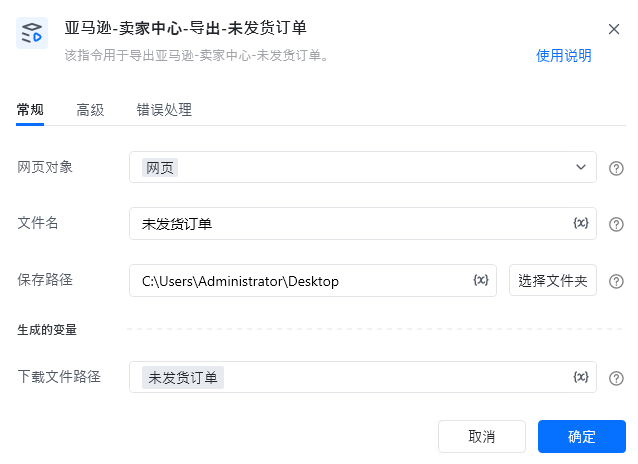Click the 生成的变量 section label

47,330
